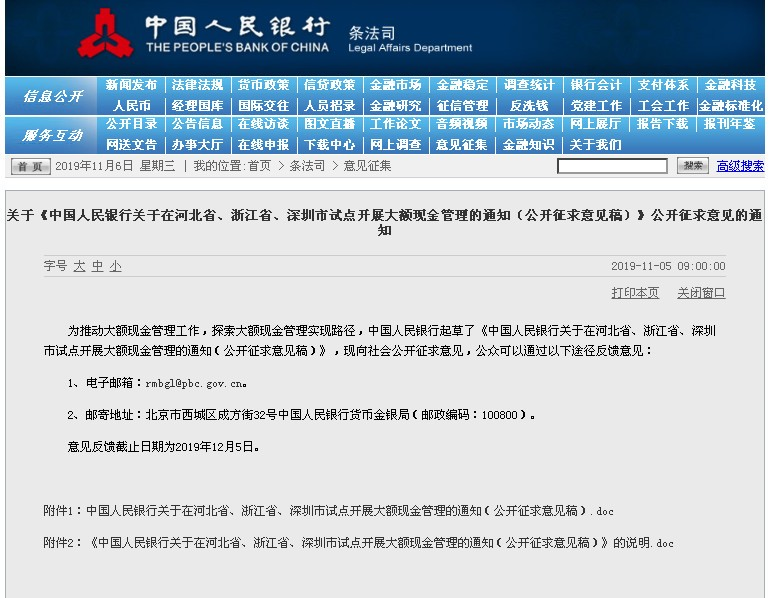
Task: Go to 网上展厅 section
Action: click(x=595, y=124)
